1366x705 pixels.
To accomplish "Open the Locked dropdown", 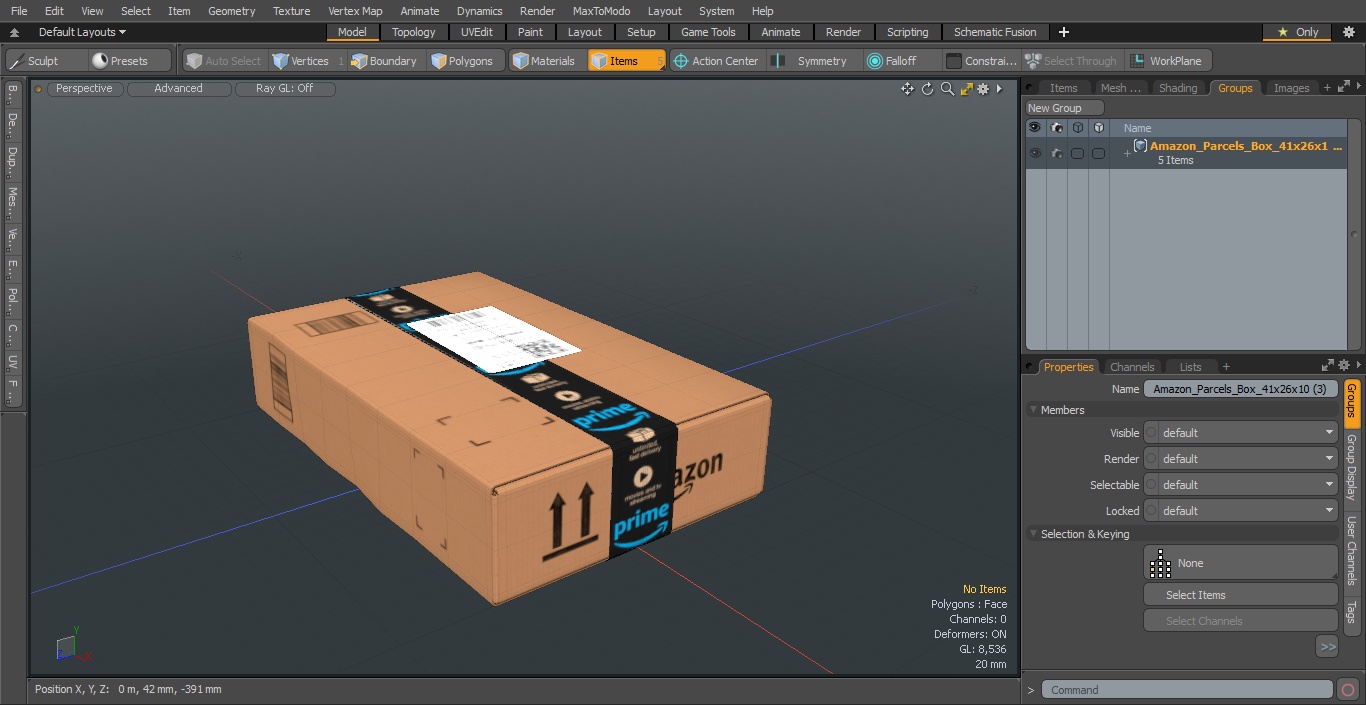I will click(x=1248, y=511).
